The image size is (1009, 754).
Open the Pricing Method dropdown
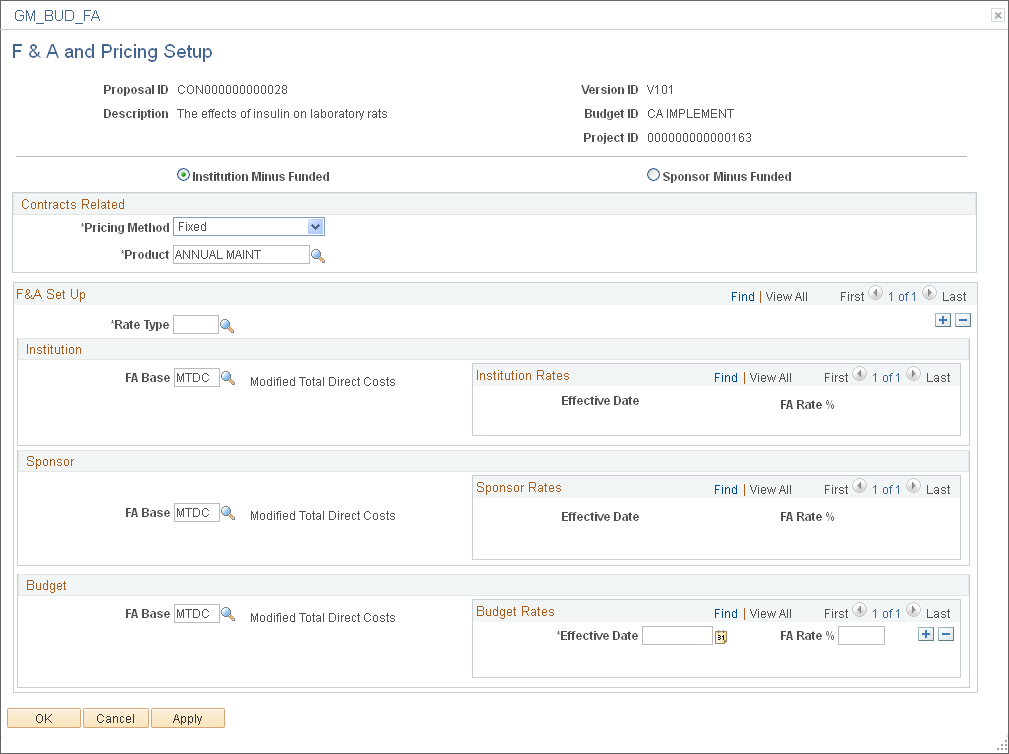tap(249, 226)
